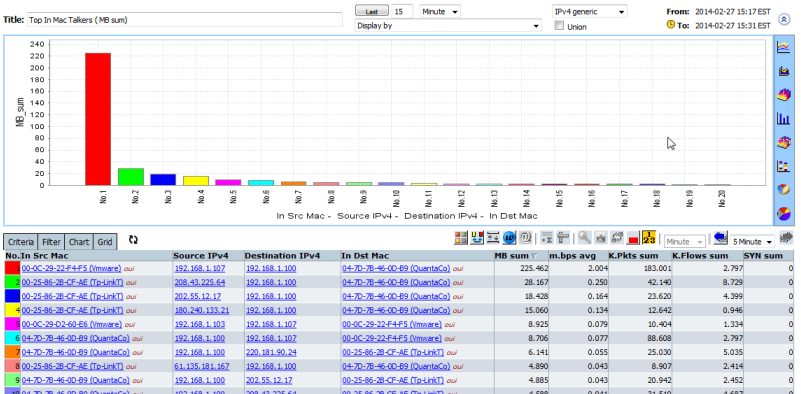
Task: Select the 3D area chart icon
Action: (783, 95)
